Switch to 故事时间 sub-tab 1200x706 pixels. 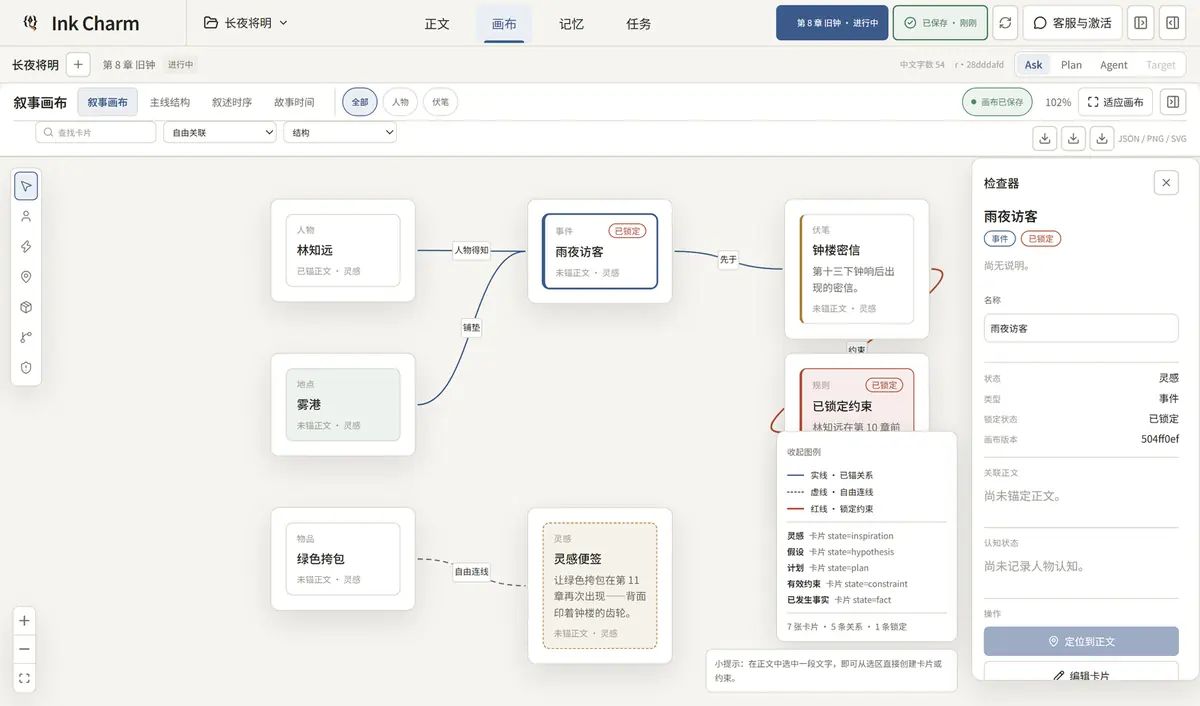(294, 102)
